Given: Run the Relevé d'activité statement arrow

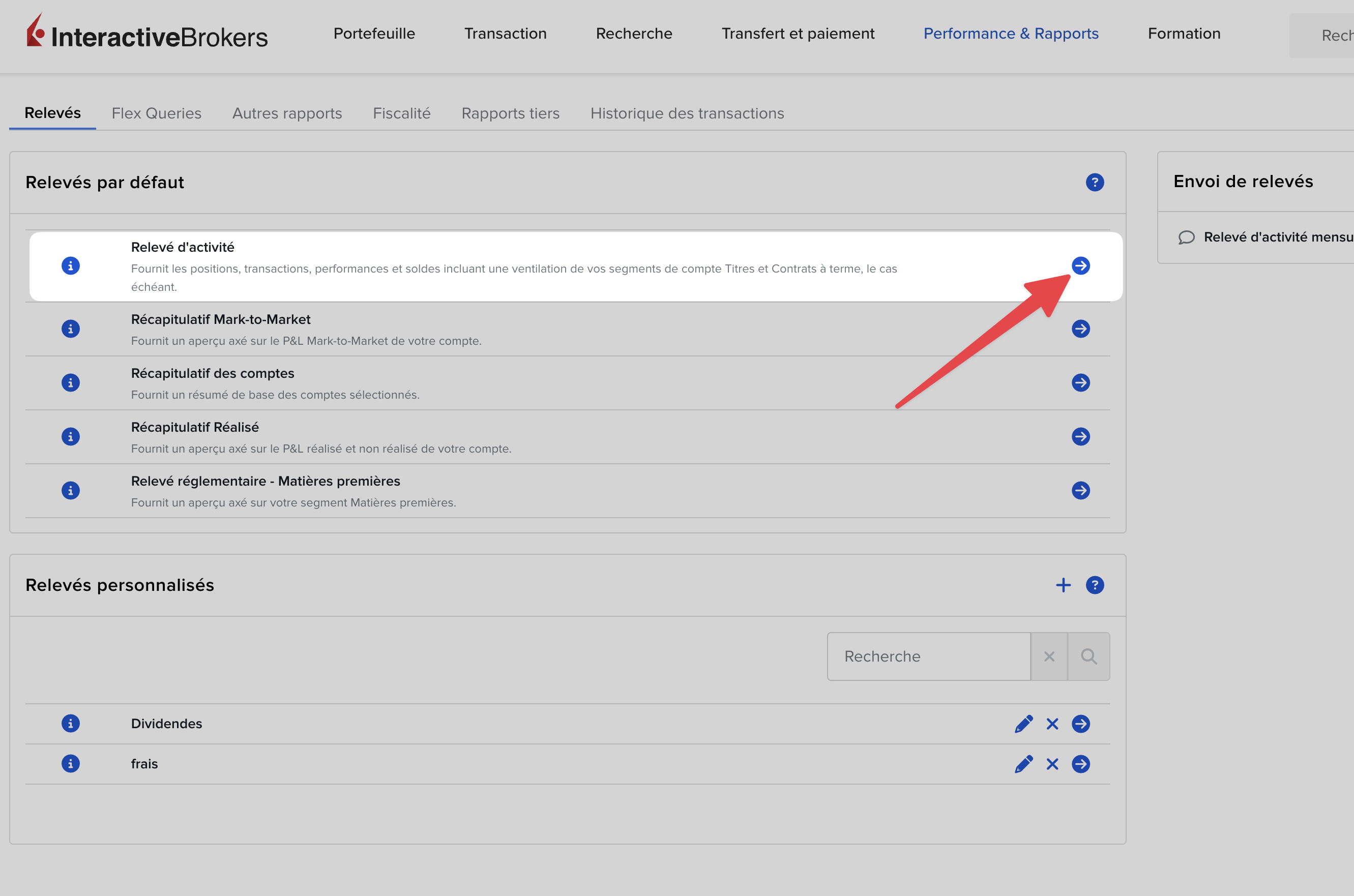Looking at the screenshot, I should (x=1080, y=266).
